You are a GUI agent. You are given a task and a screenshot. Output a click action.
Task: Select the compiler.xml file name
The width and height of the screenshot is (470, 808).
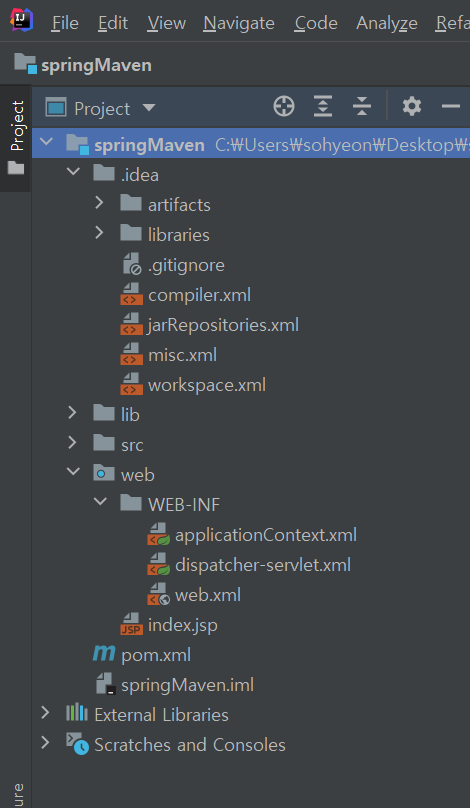199,295
